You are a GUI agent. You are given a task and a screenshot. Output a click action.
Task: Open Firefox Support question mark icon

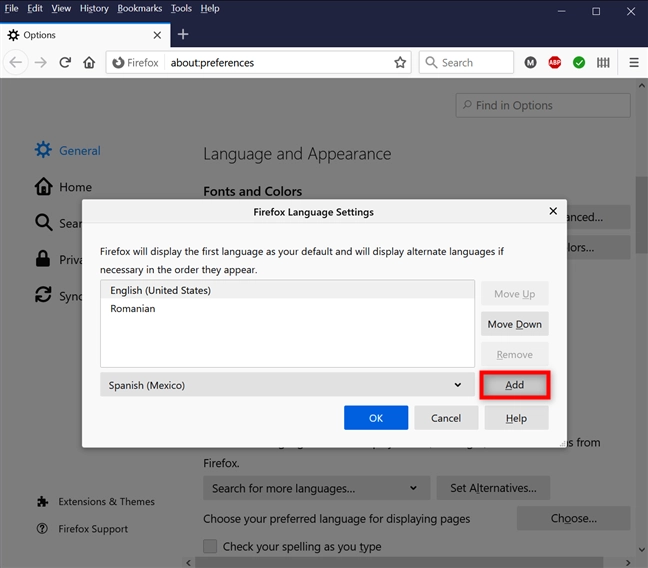[42, 528]
